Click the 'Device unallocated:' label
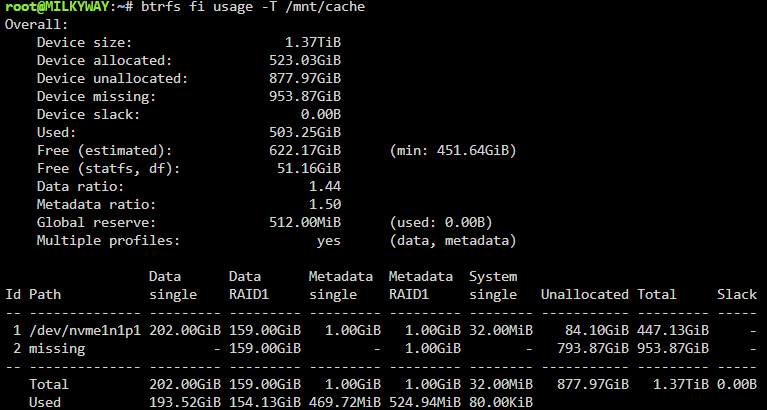This screenshot has height=410, width=767. point(113,78)
